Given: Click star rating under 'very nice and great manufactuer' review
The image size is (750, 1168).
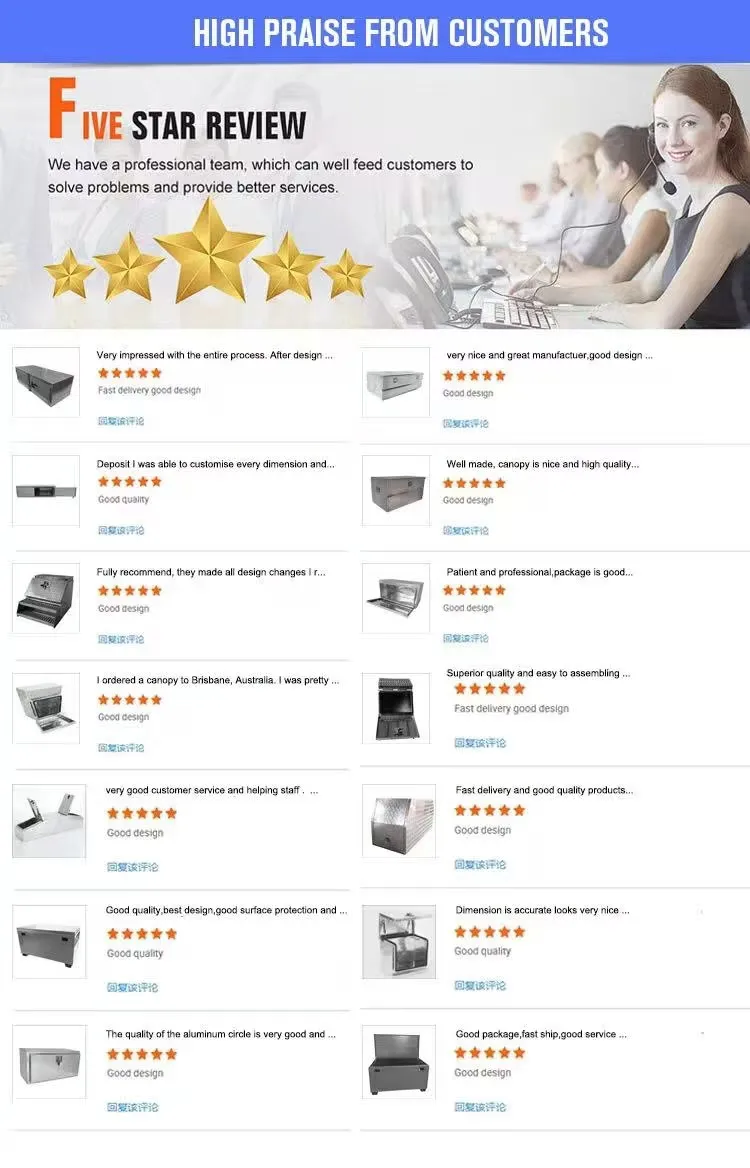Looking at the screenshot, I should pyautogui.click(x=474, y=376).
